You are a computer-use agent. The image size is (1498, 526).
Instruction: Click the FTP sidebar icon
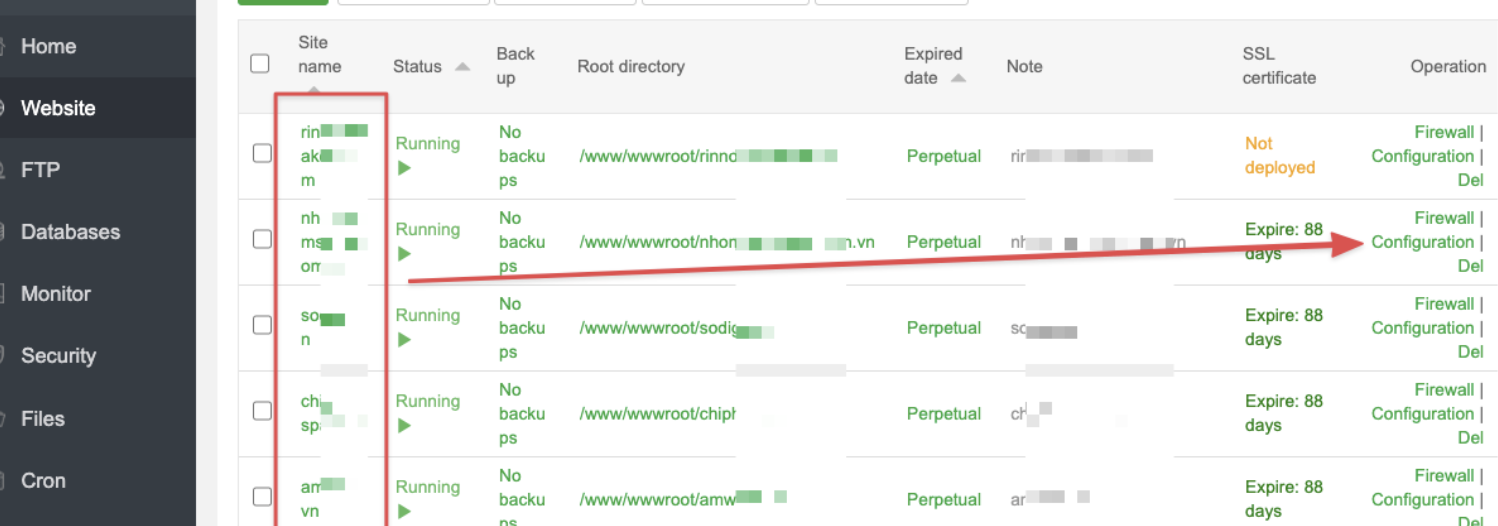pos(3,170)
